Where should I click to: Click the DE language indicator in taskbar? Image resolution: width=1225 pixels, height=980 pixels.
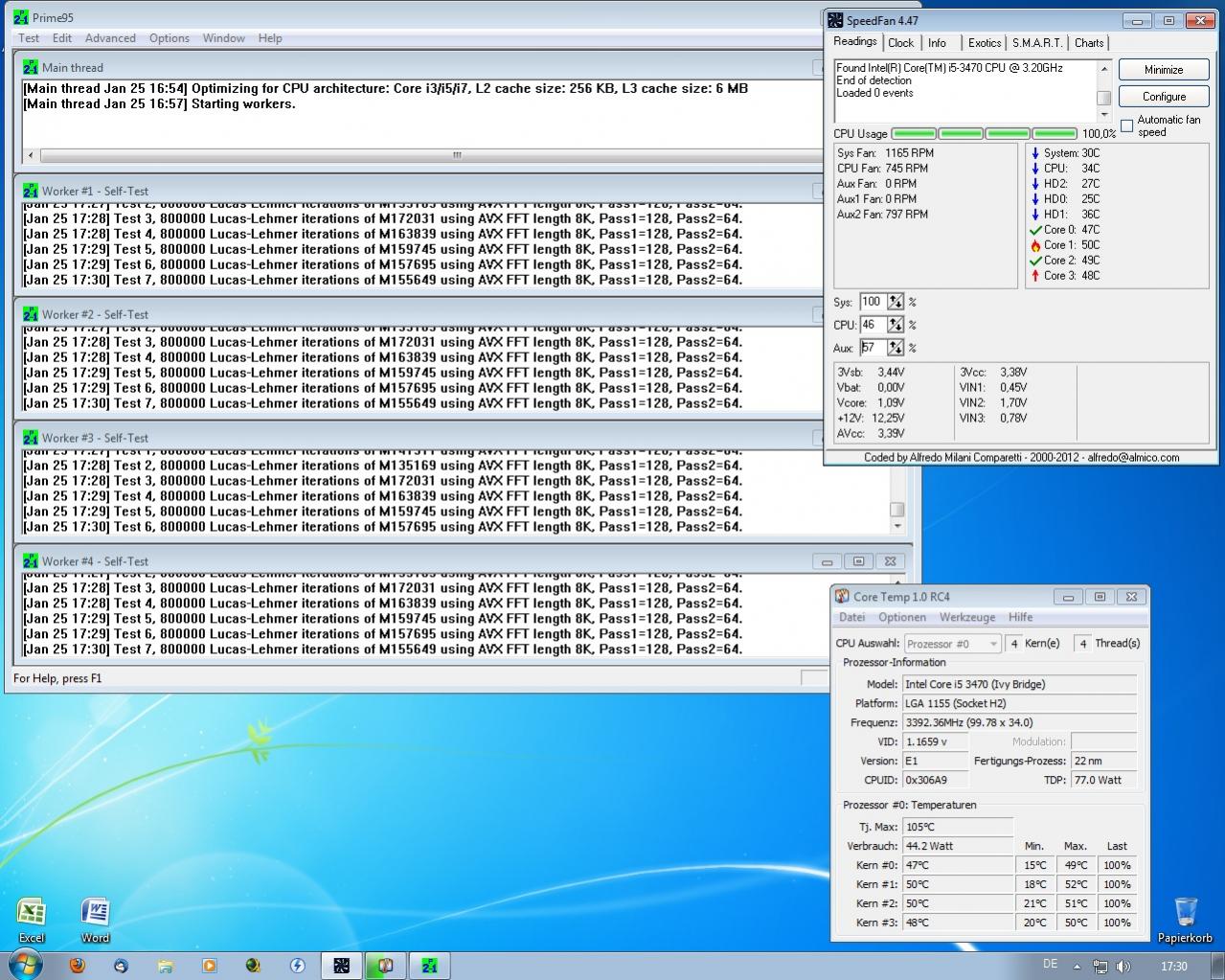point(1050,964)
